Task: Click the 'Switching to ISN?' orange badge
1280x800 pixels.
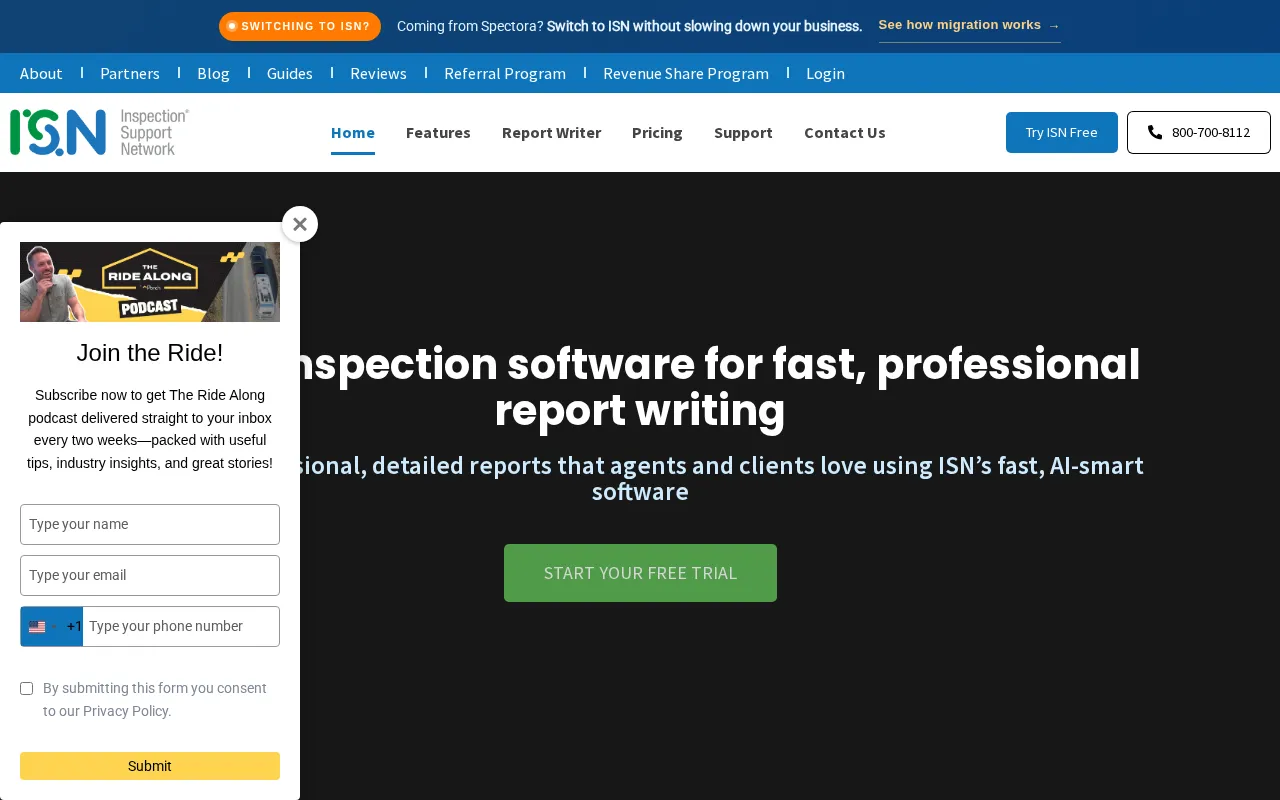Action: (300, 26)
